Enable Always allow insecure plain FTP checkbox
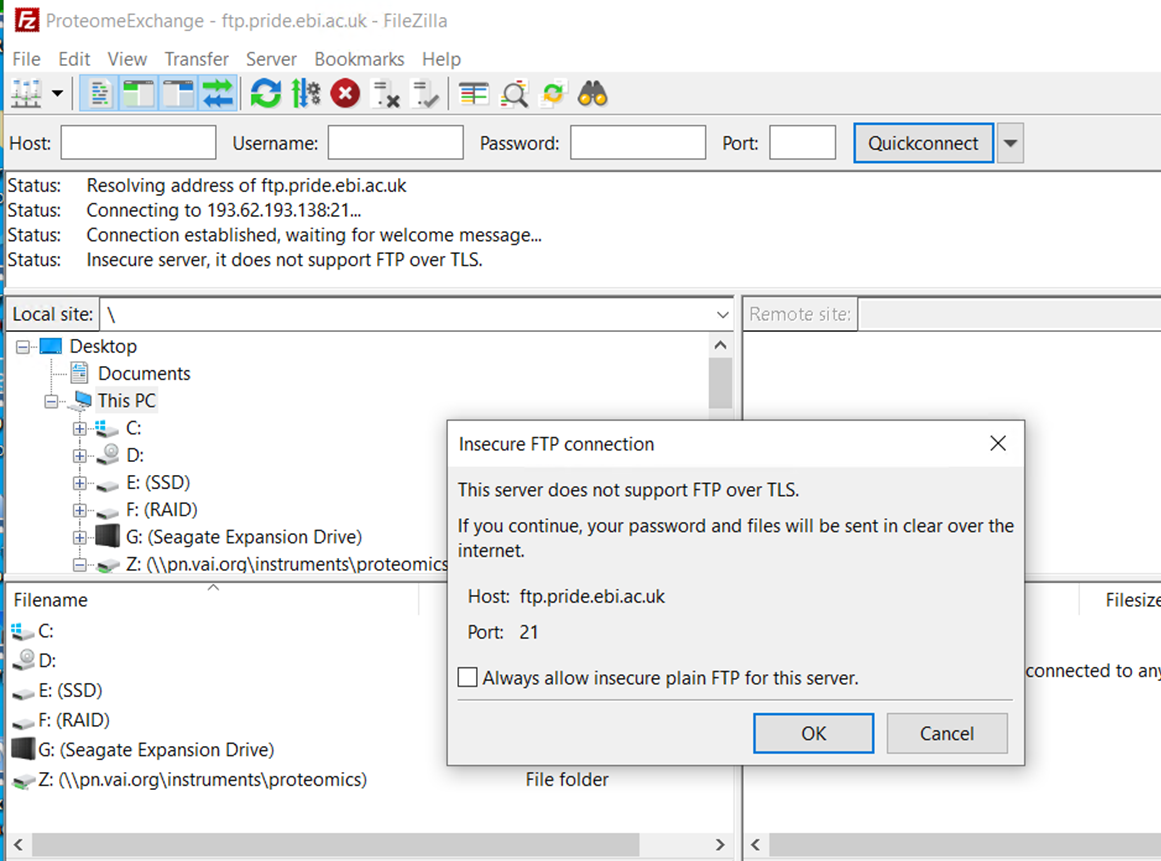The width and height of the screenshot is (1161, 861). pyautogui.click(x=467, y=677)
